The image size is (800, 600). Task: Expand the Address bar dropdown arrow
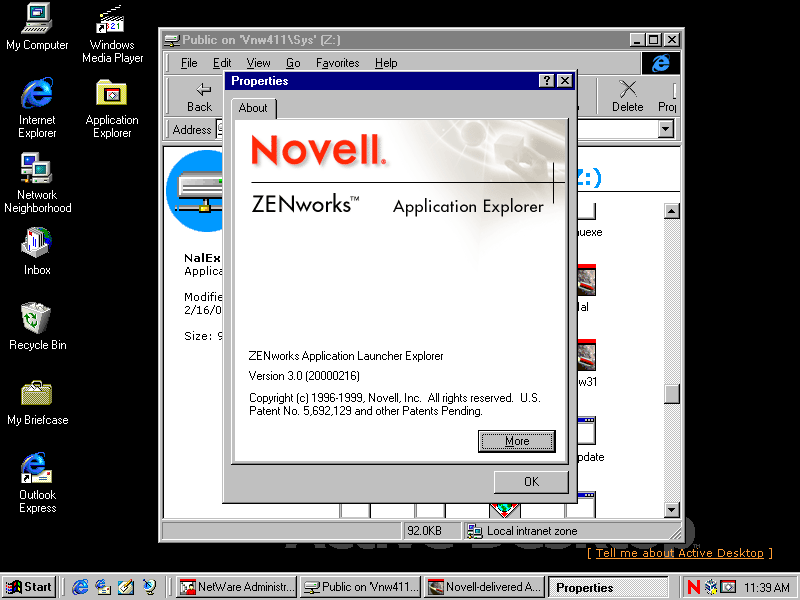665,129
